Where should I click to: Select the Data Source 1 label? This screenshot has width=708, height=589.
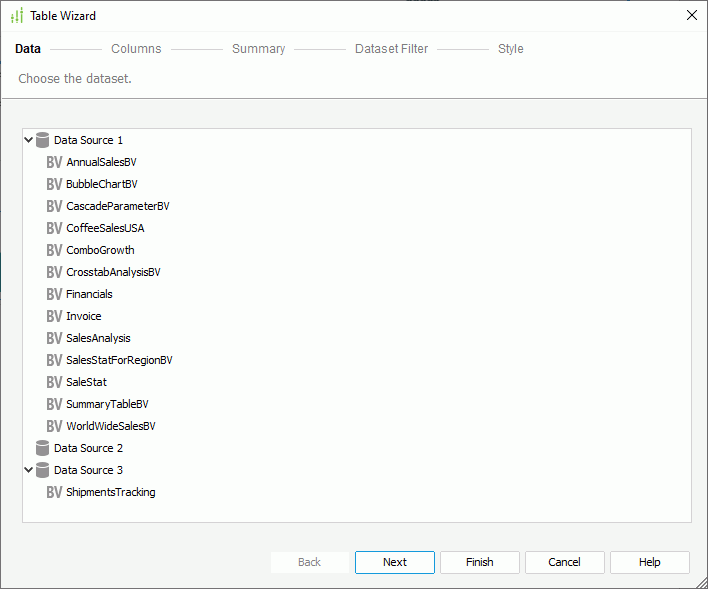click(88, 140)
